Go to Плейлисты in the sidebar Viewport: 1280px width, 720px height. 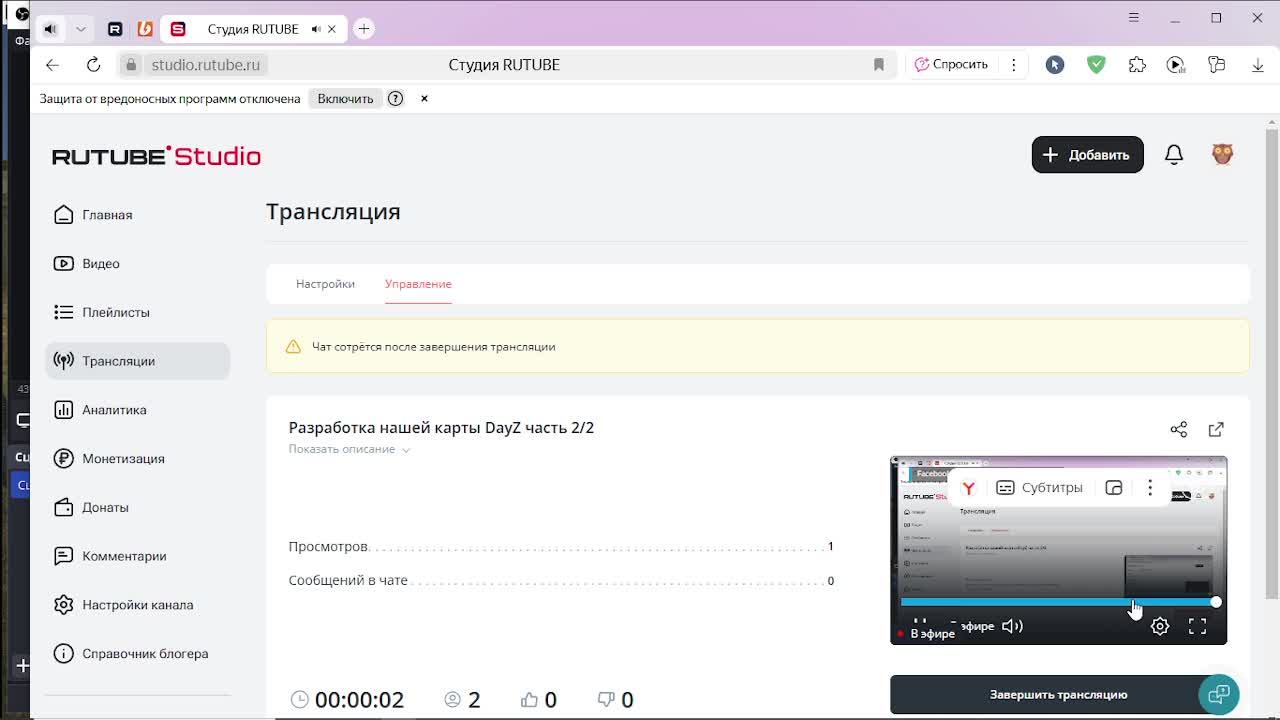[x=102, y=312]
